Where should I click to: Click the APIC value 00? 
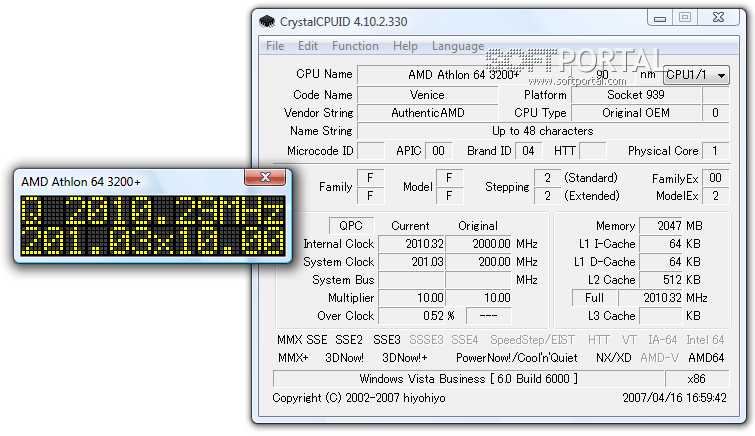point(438,151)
